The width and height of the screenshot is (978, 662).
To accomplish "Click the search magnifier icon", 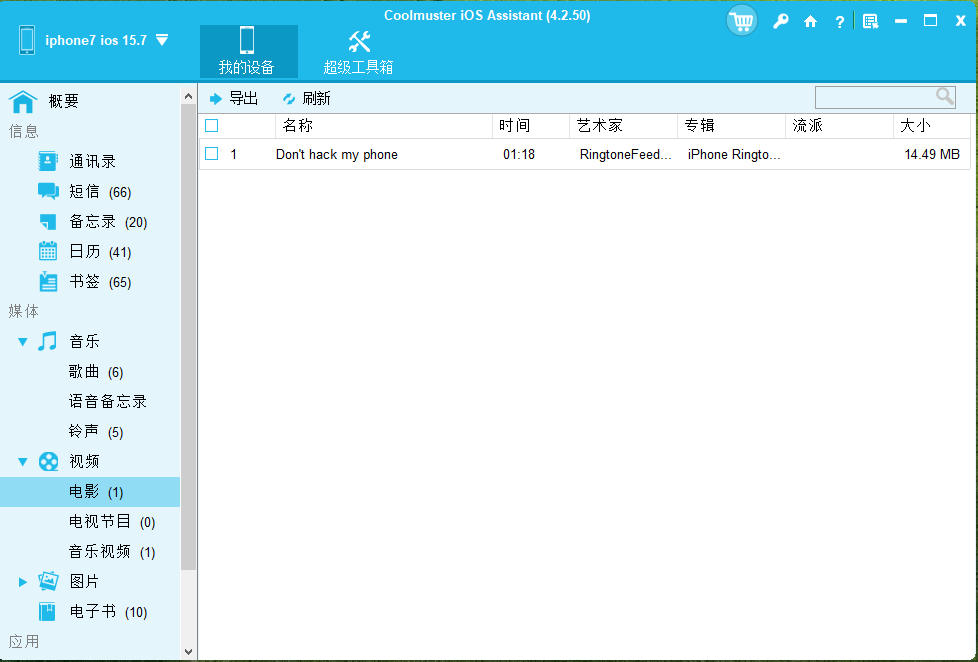I will [x=944, y=97].
